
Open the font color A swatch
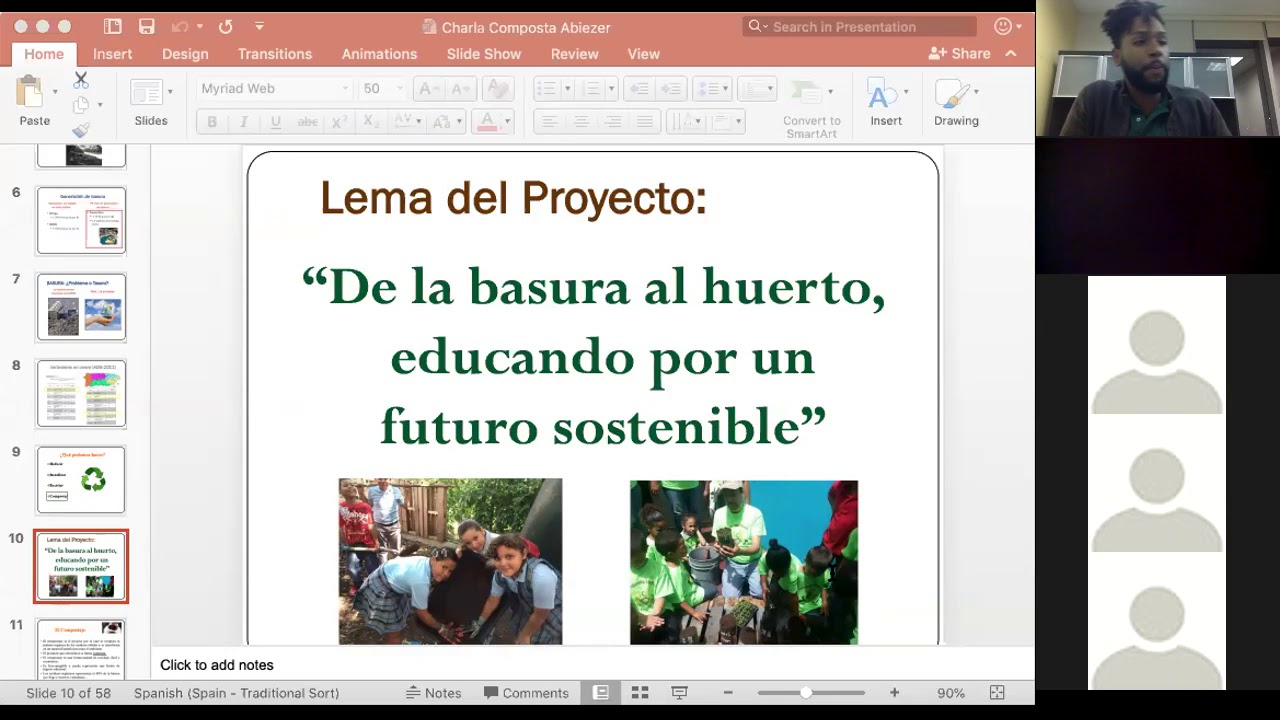(488, 122)
